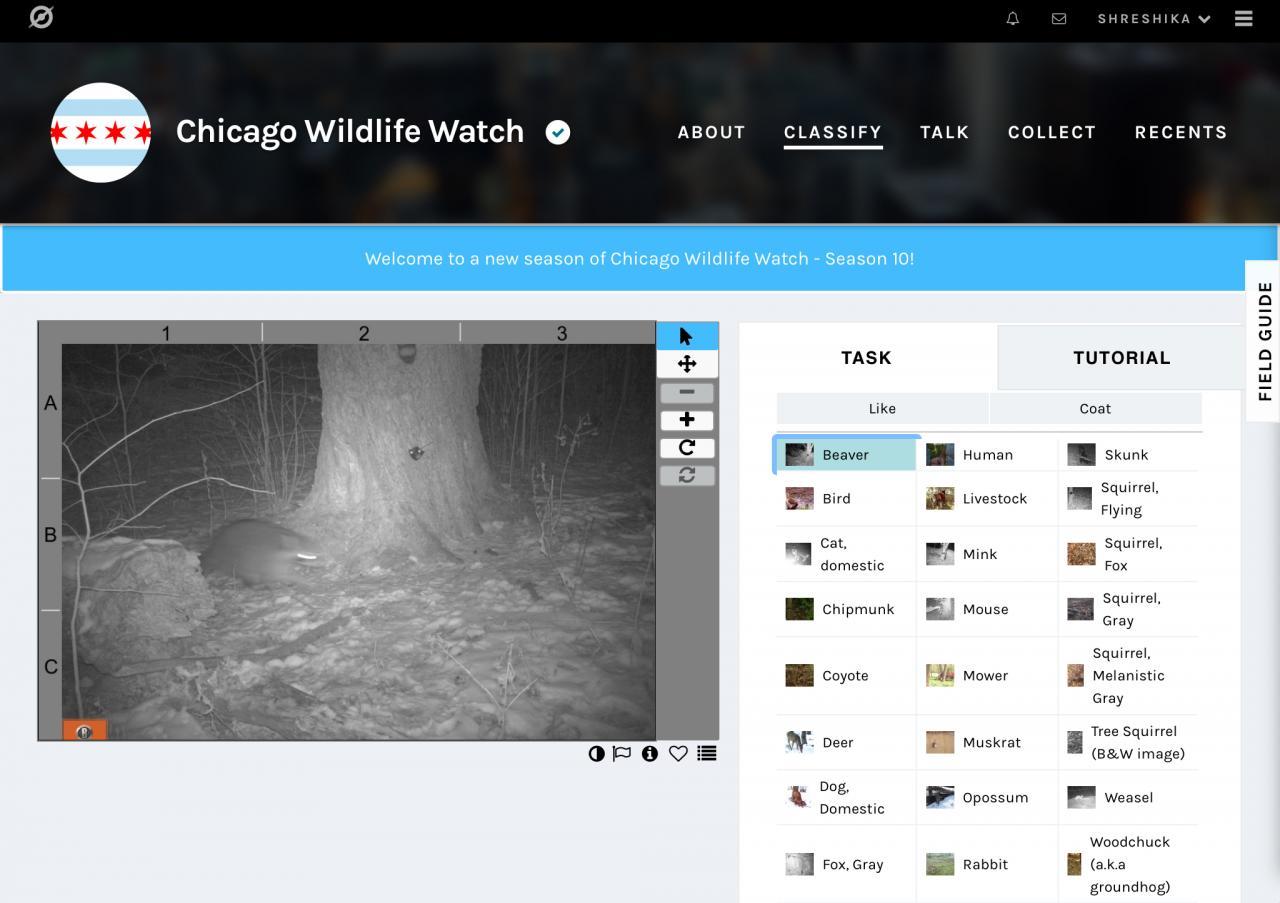
Task: Open the RECENTS page
Action: pyautogui.click(x=1181, y=132)
